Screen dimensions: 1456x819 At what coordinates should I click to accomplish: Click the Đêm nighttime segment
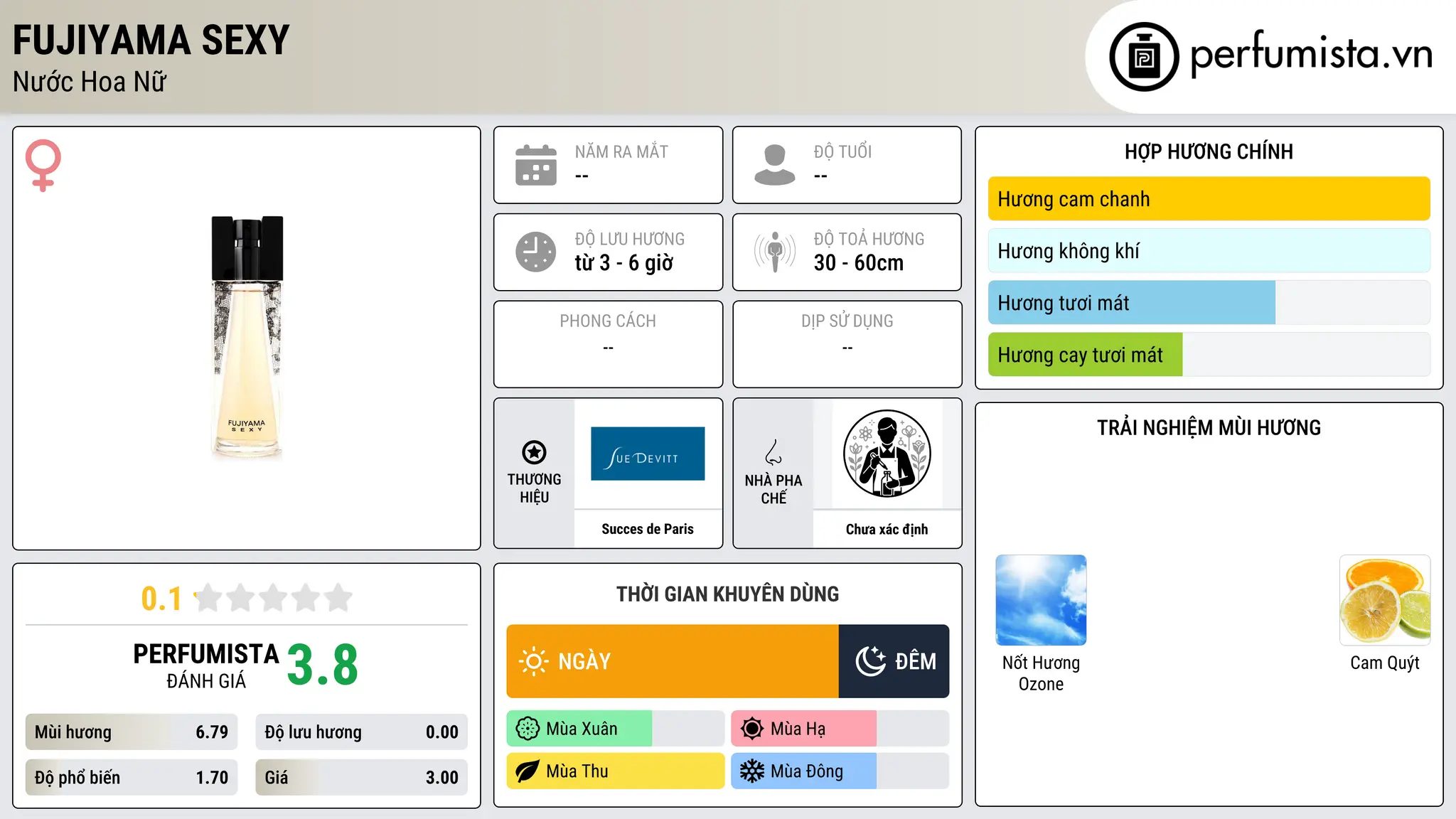[x=894, y=661]
